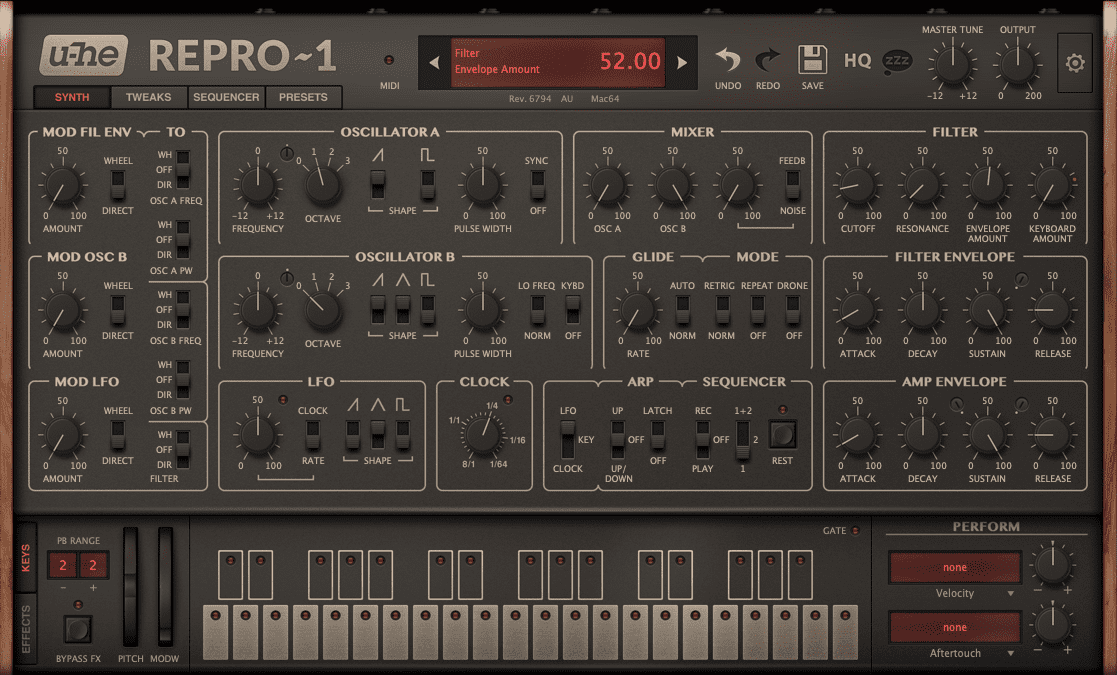Click the Mixer OSC A level knob
Viewport: 1117px width, 675px height.
point(607,185)
